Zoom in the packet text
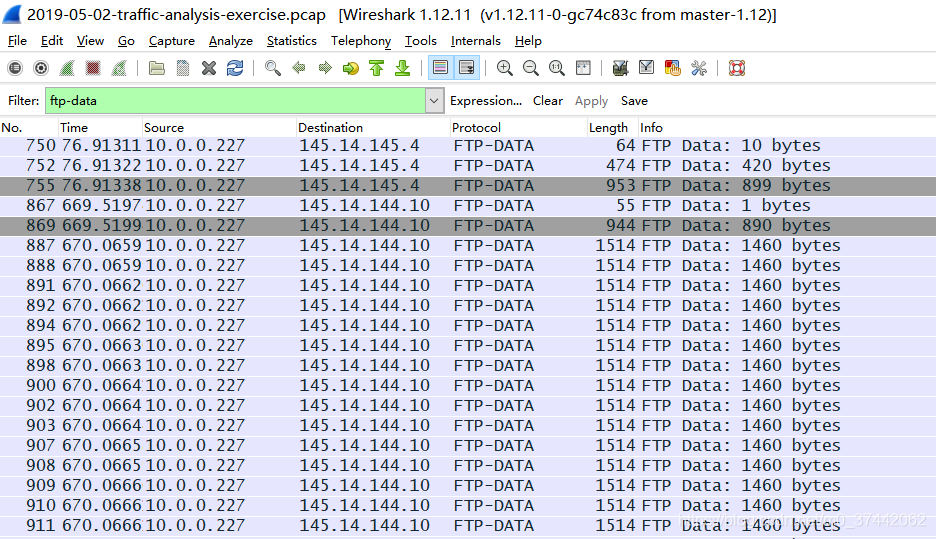This screenshot has width=936, height=539. [x=504, y=68]
